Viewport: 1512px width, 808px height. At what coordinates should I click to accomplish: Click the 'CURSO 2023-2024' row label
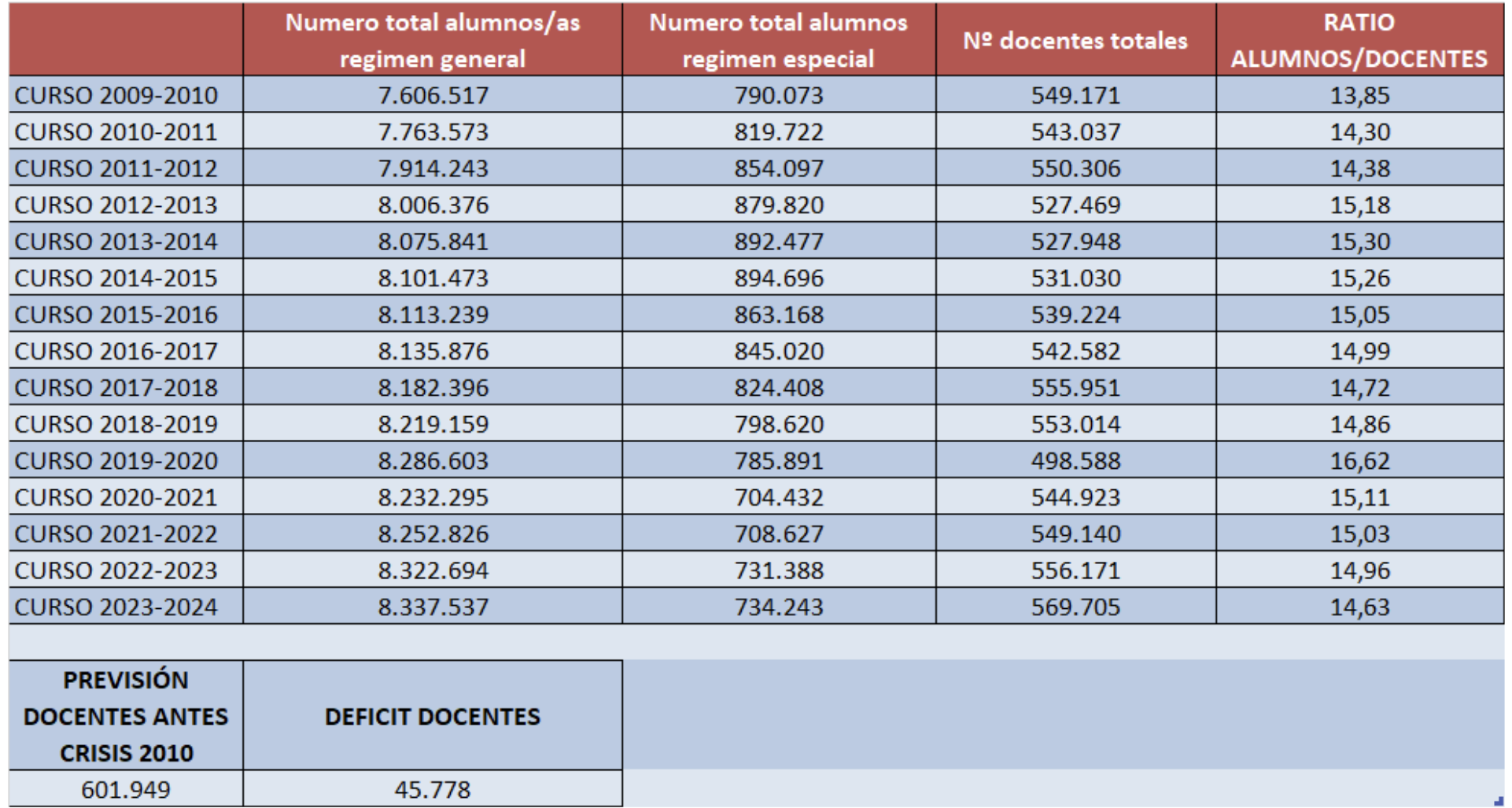pyautogui.click(x=116, y=607)
